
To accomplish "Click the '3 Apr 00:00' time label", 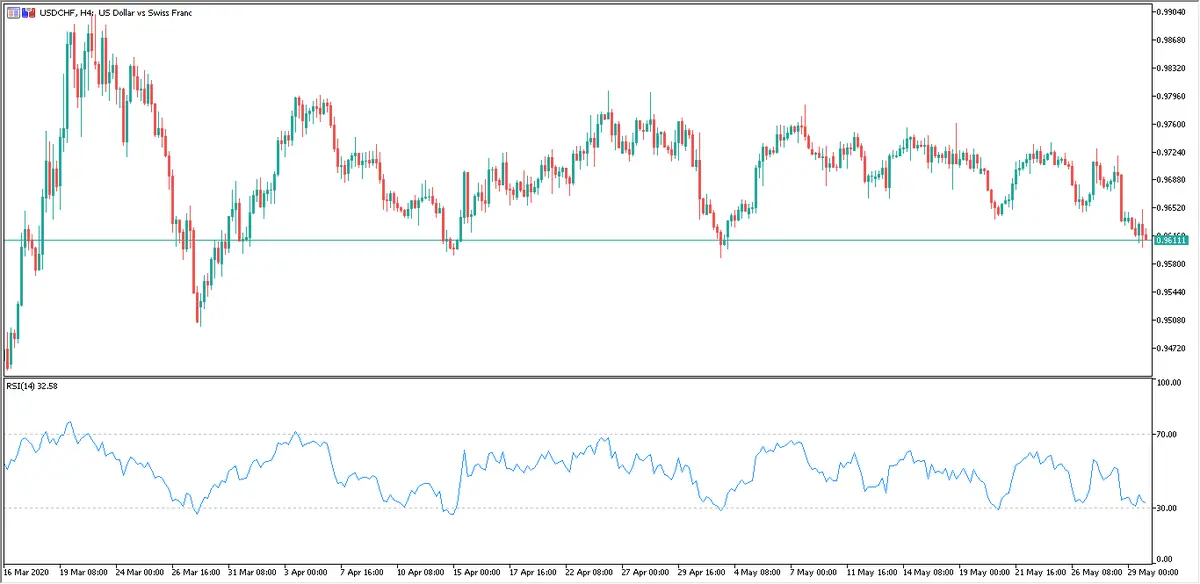I will point(304,573).
